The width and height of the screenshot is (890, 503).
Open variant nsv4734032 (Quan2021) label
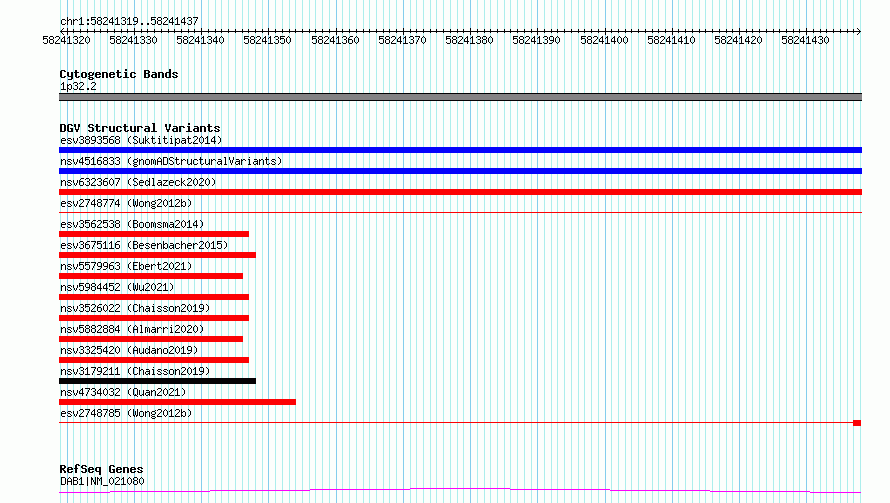click(123, 392)
